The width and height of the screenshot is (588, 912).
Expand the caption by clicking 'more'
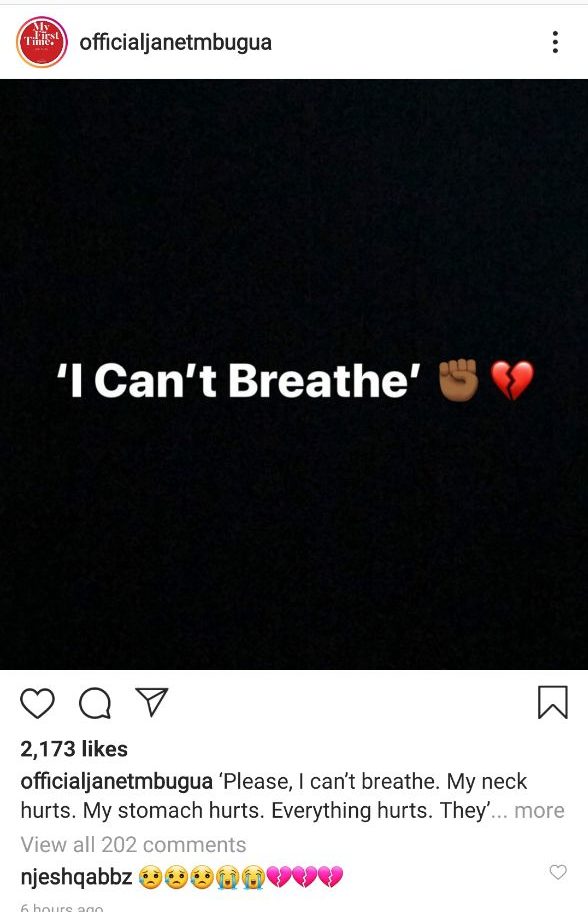pyautogui.click(x=539, y=810)
